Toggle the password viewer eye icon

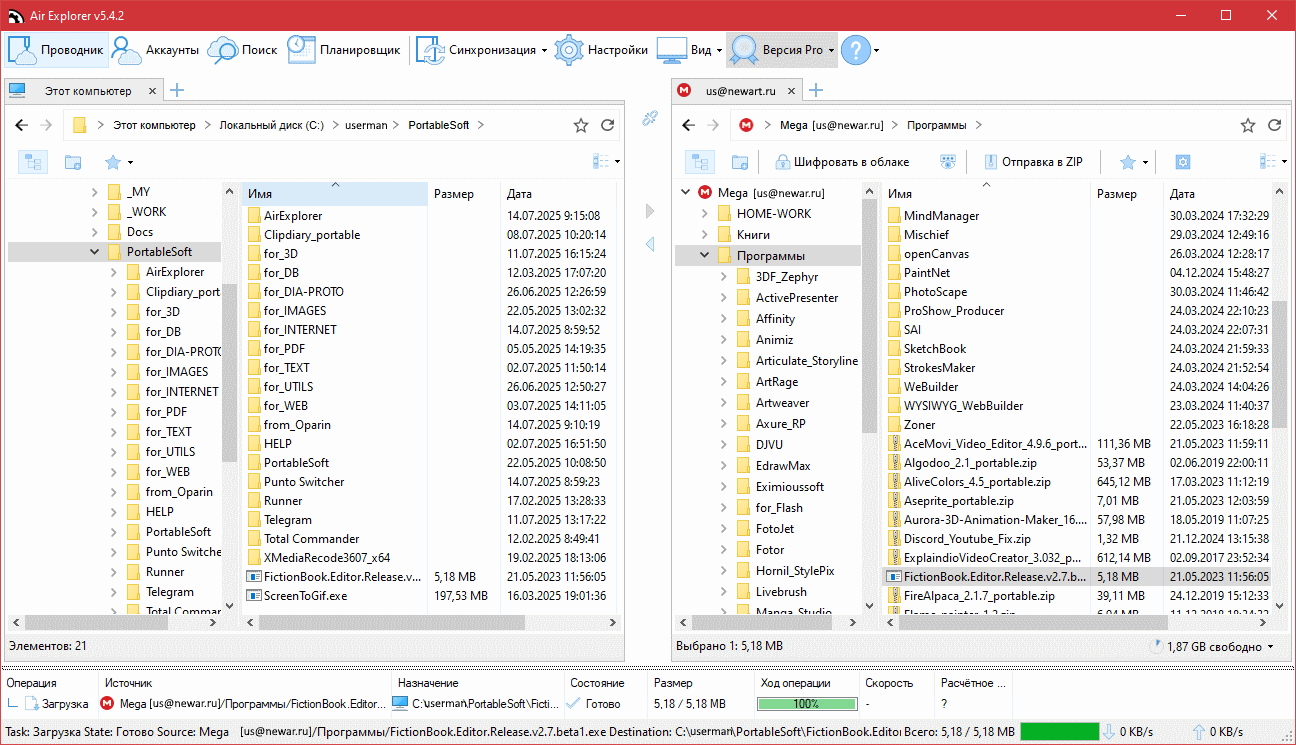[948, 162]
